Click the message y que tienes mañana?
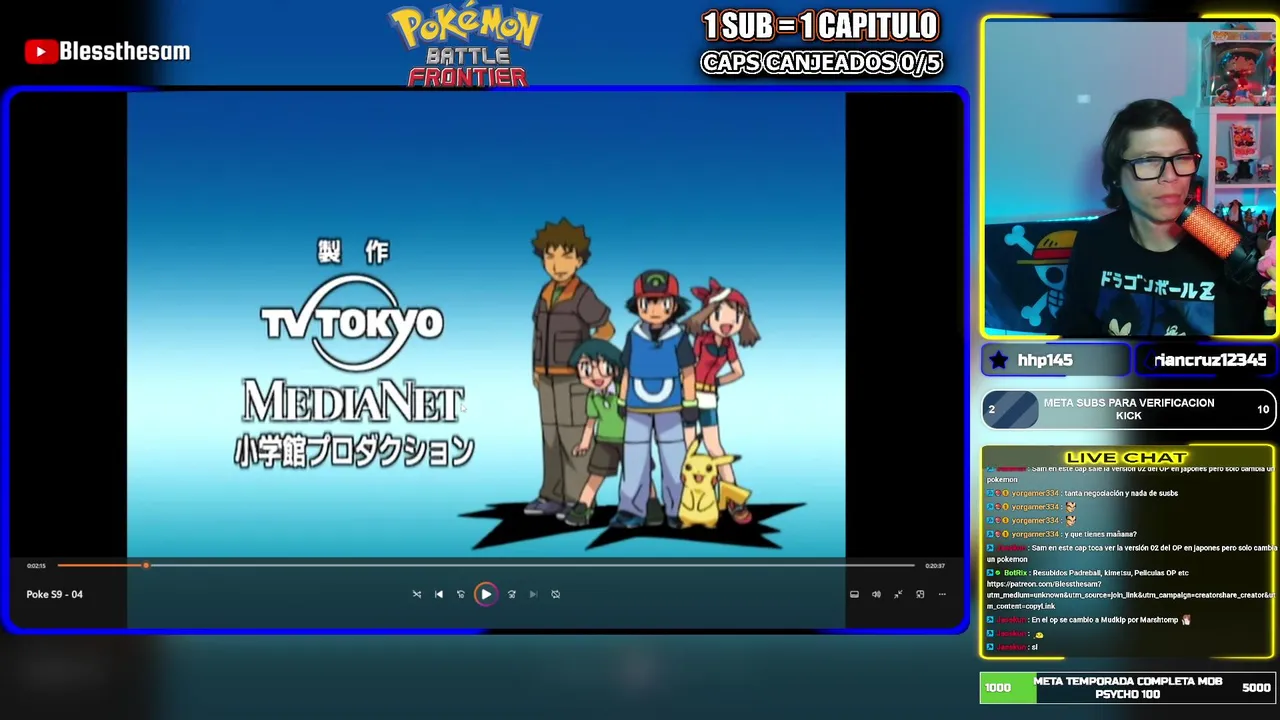The height and width of the screenshot is (720, 1280). (1100, 534)
